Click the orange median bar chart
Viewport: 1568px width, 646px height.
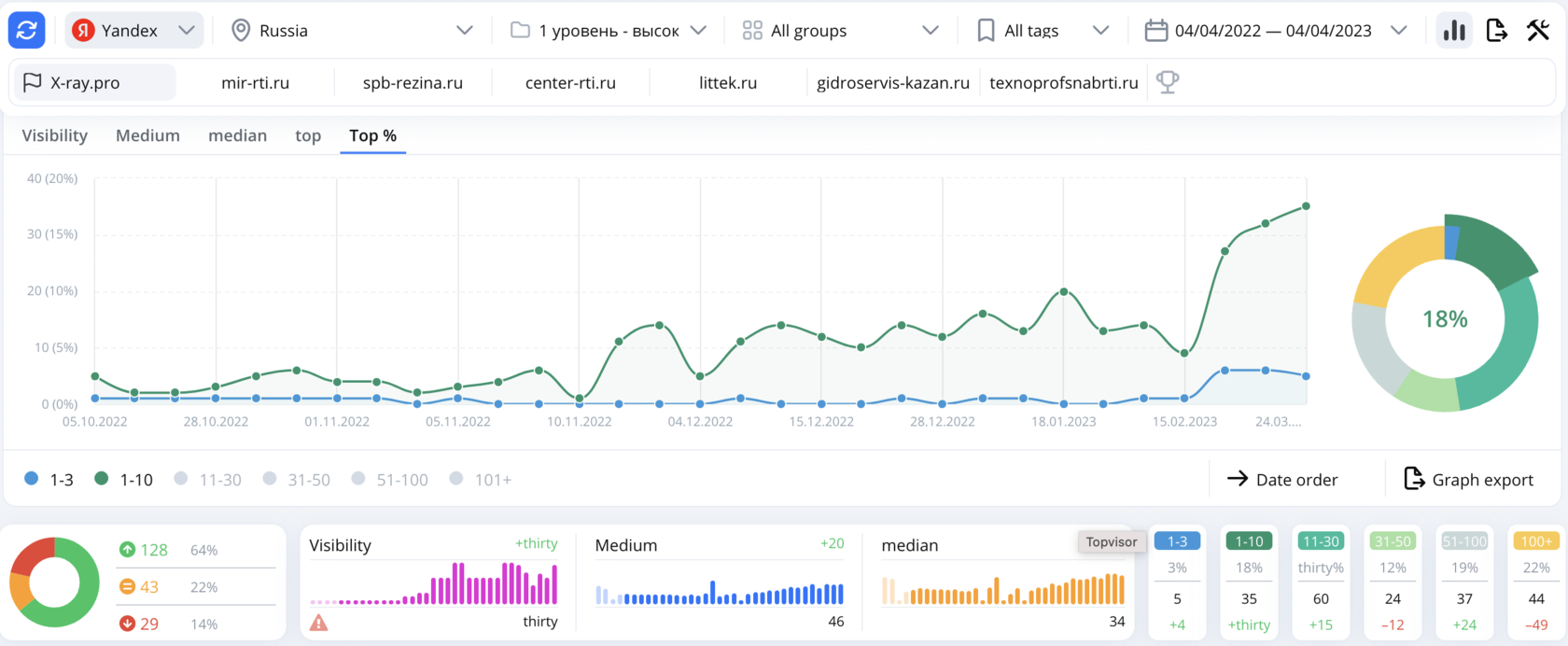click(1003, 590)
